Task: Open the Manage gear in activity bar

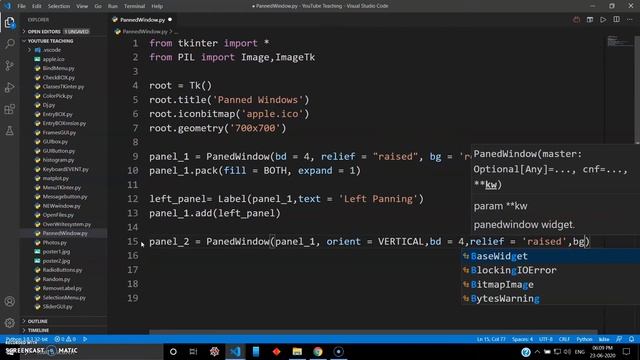Action: 9,323
